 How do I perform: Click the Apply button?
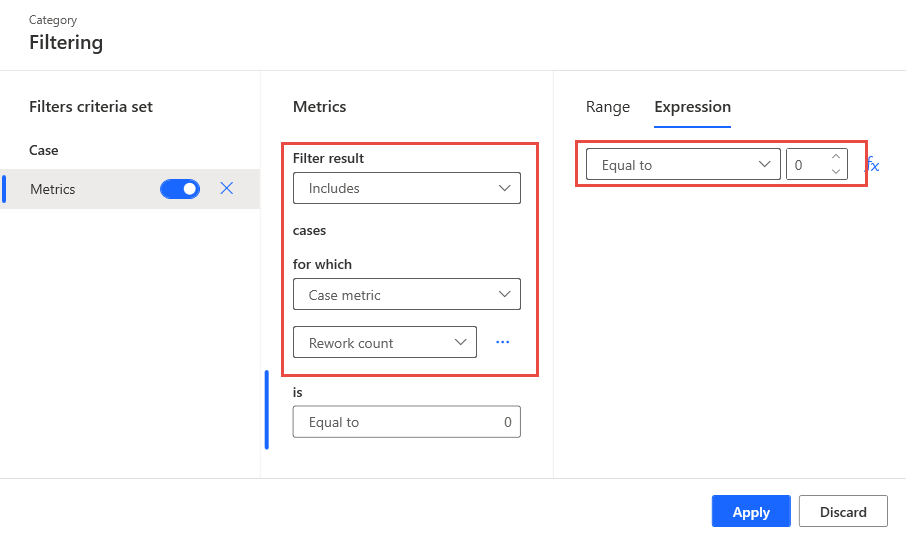(x=751, y=512)
